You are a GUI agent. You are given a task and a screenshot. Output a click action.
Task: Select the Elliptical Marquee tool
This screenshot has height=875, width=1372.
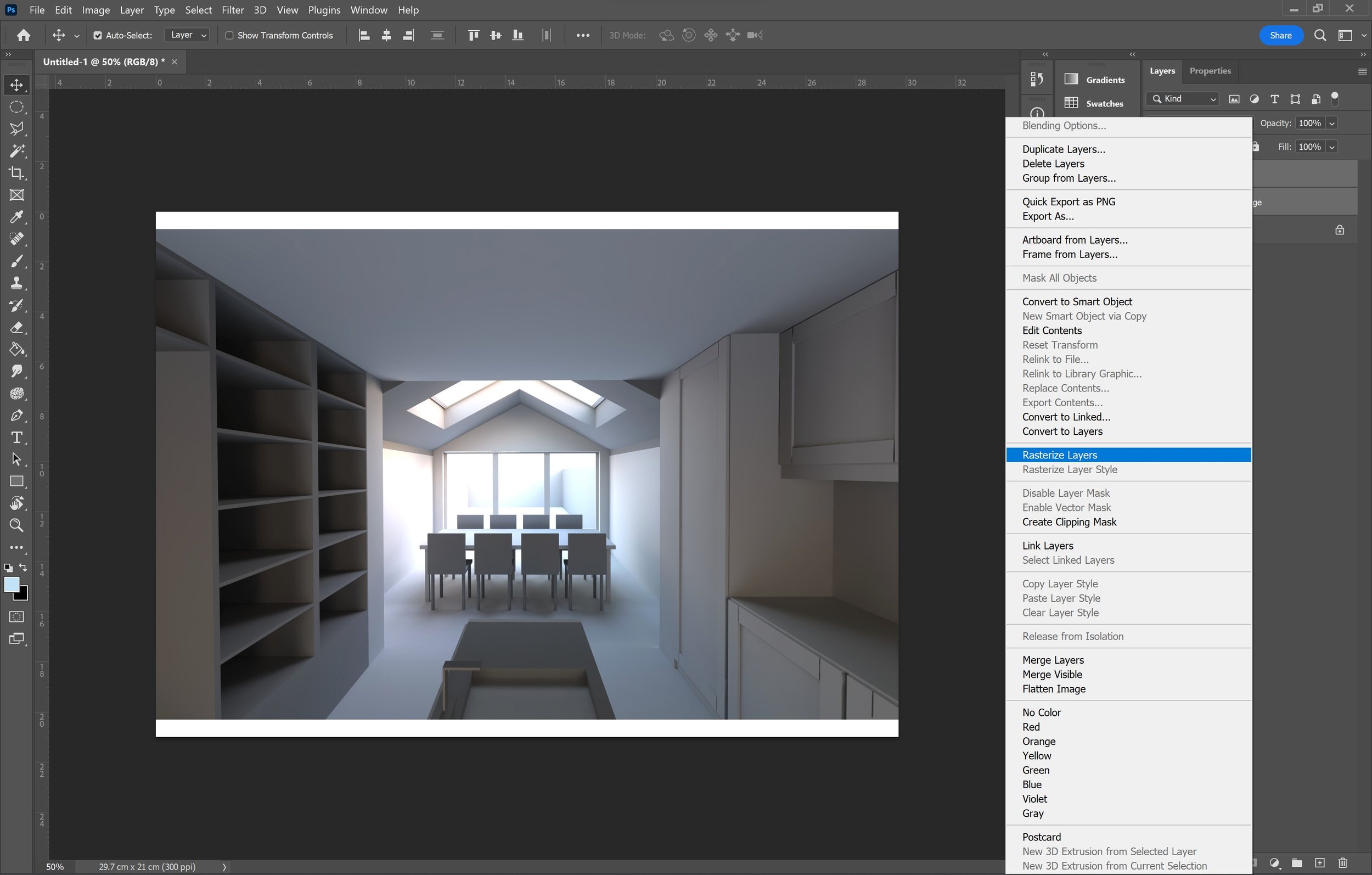click(x=16, y=106)
